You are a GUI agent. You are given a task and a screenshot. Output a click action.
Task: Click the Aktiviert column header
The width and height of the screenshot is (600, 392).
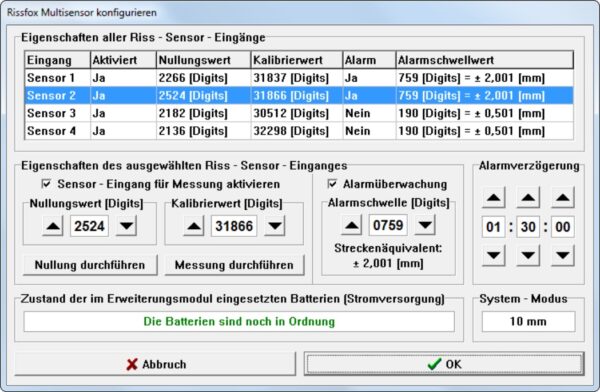coord(123,60)
